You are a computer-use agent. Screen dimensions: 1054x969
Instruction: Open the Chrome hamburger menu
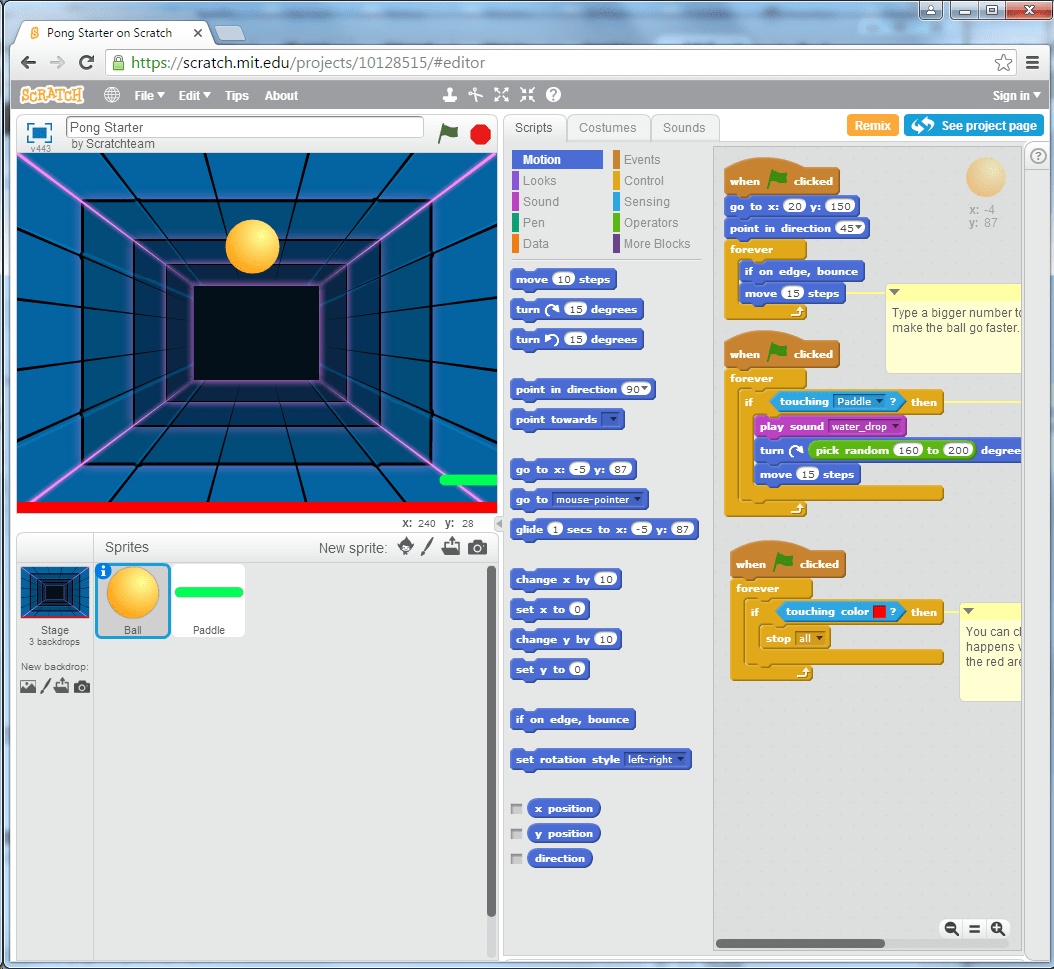pyautogui.click(x=1032, y=62)
